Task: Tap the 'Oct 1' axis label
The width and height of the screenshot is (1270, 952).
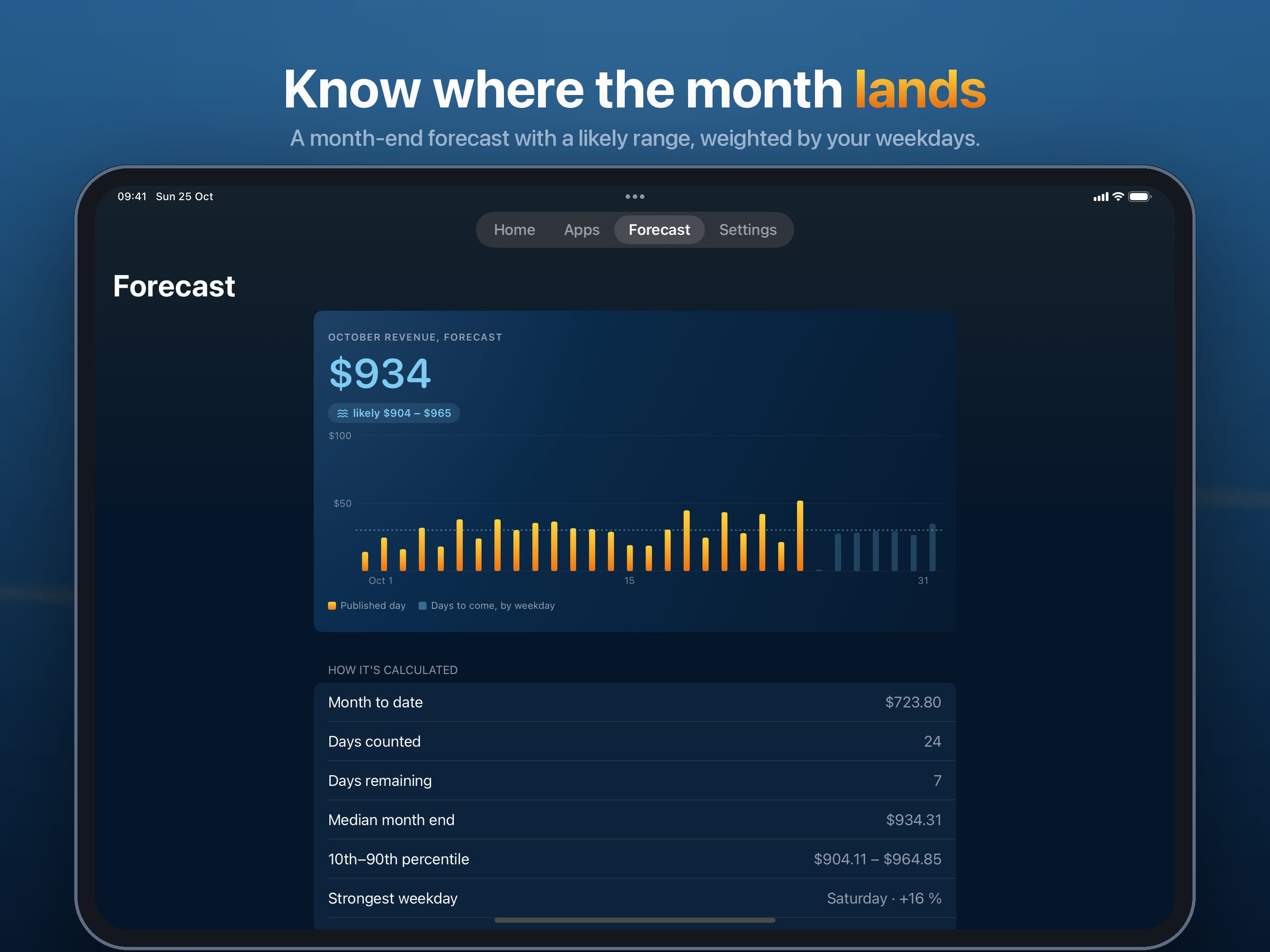Action: [x=381, y=580]
